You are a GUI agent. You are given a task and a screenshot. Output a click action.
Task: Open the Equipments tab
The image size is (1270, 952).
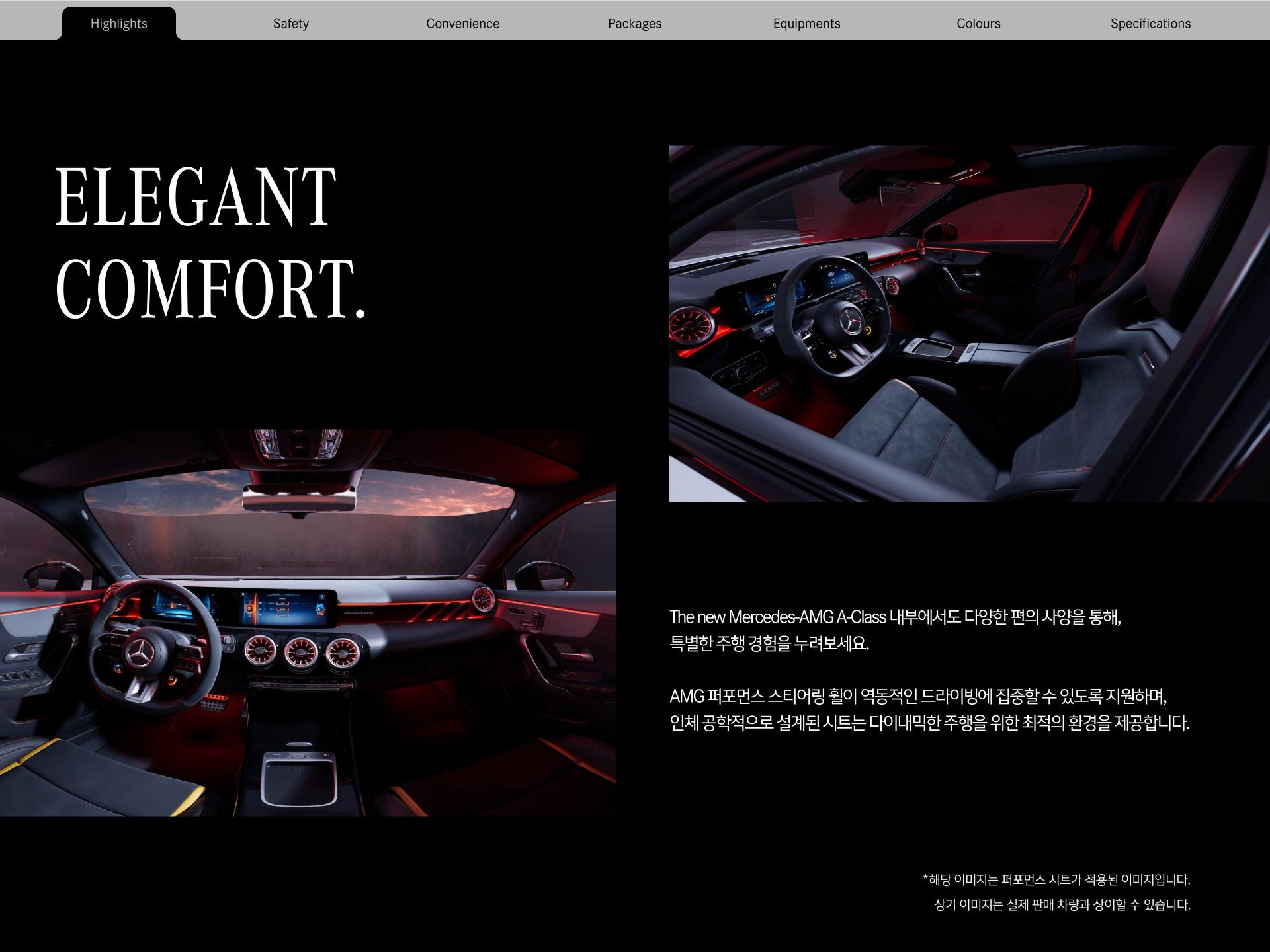[807, 24]
